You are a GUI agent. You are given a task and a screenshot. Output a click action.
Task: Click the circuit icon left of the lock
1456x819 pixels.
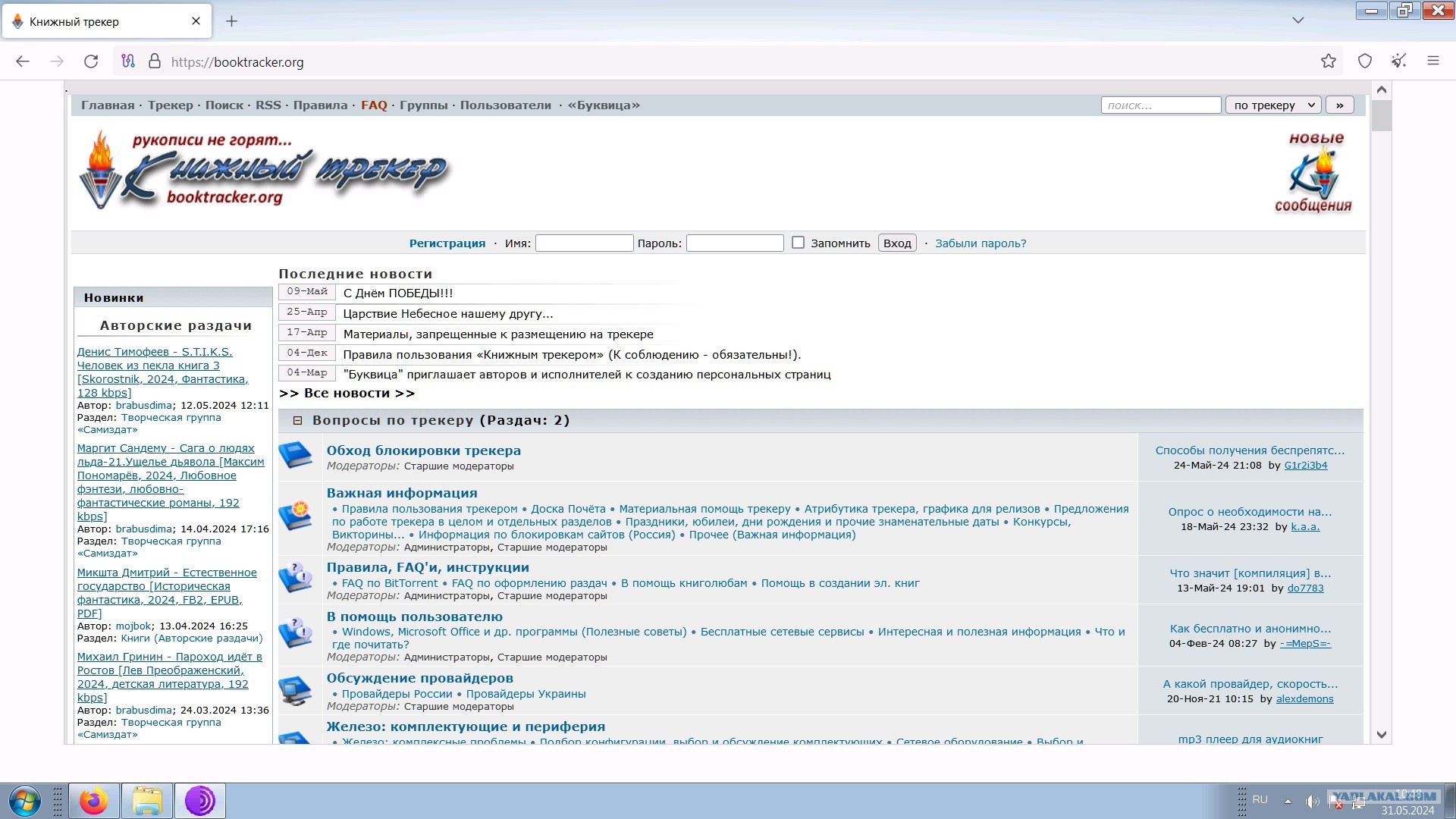tap(128, 61)
